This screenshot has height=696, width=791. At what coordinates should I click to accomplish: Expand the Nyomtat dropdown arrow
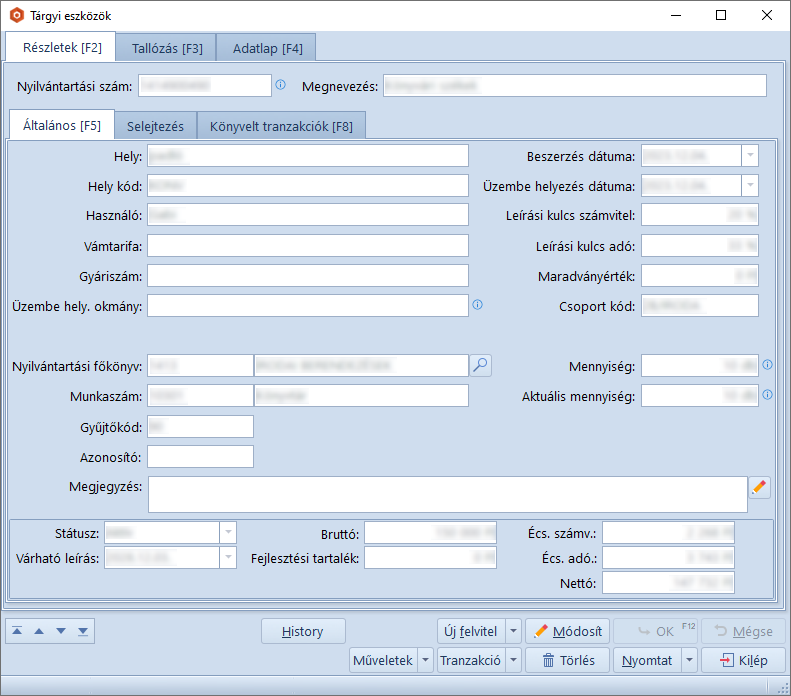coord(689,660)
